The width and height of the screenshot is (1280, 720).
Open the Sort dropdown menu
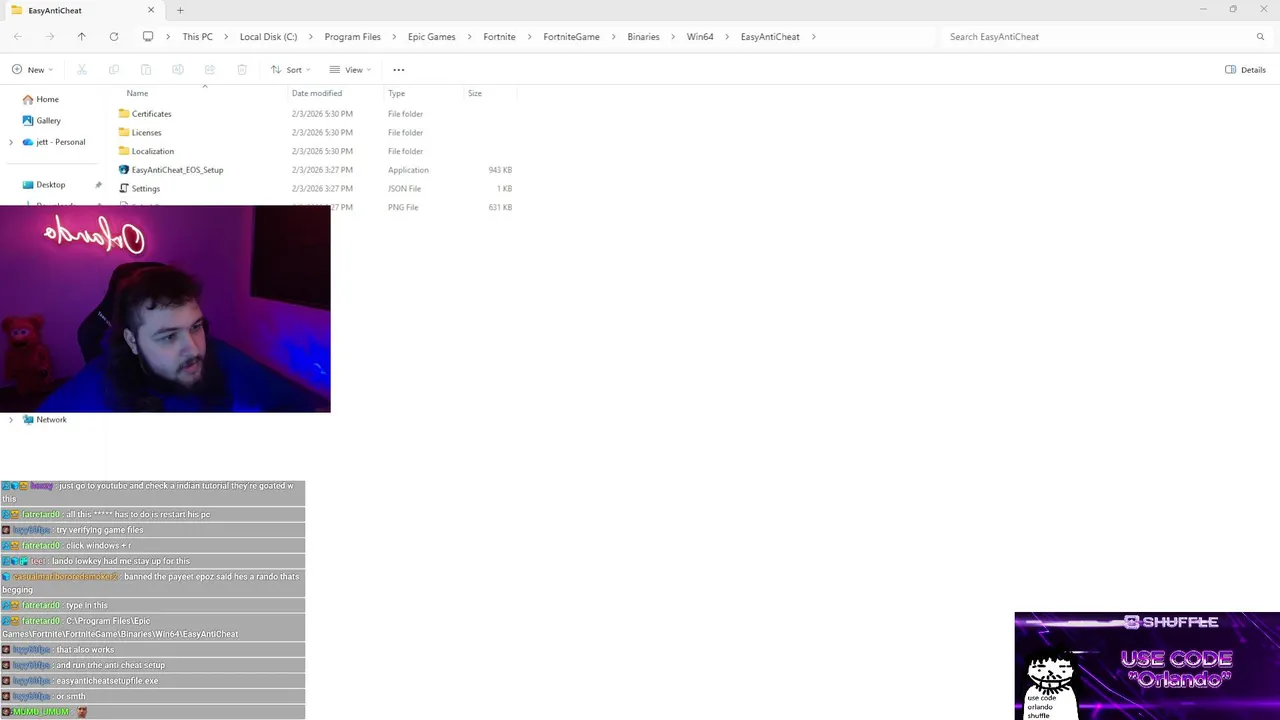click(290, 70)
